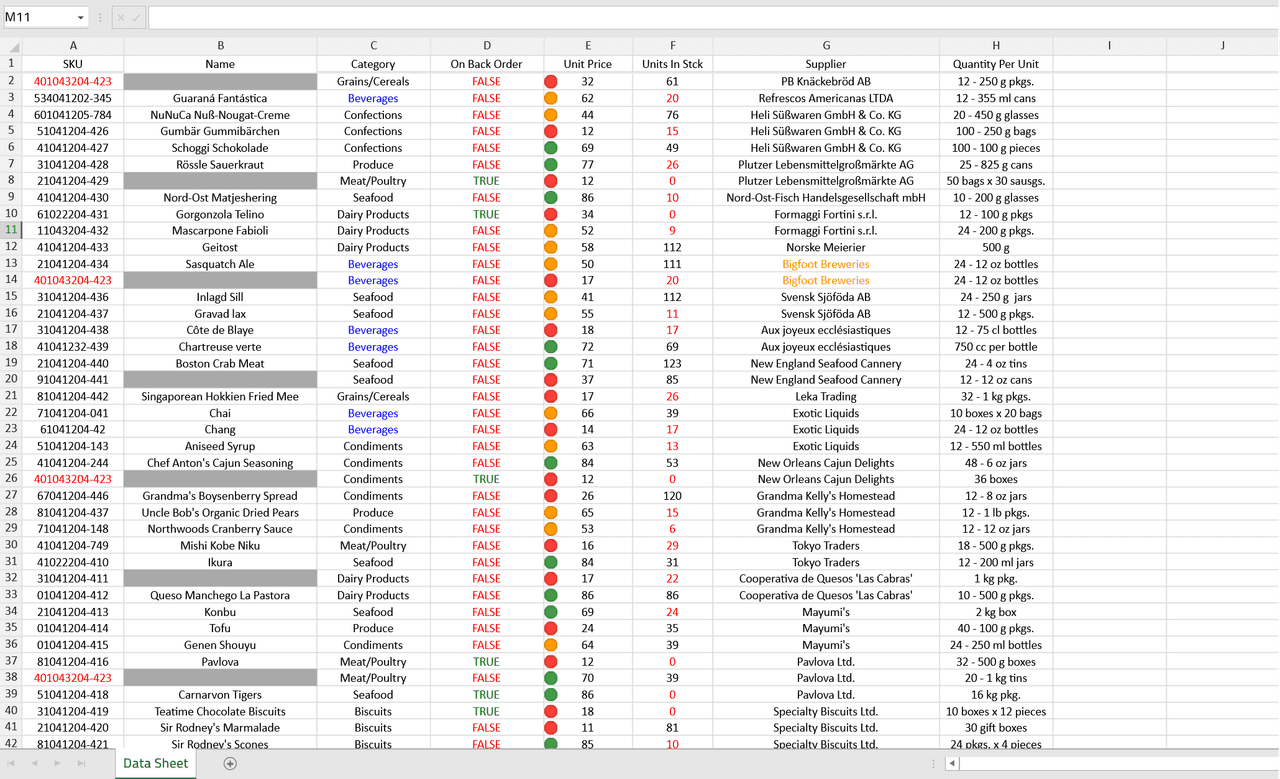
Task: Select the 50 bags x 30 sausgs. cell
Action: click(x=996, y=181)
